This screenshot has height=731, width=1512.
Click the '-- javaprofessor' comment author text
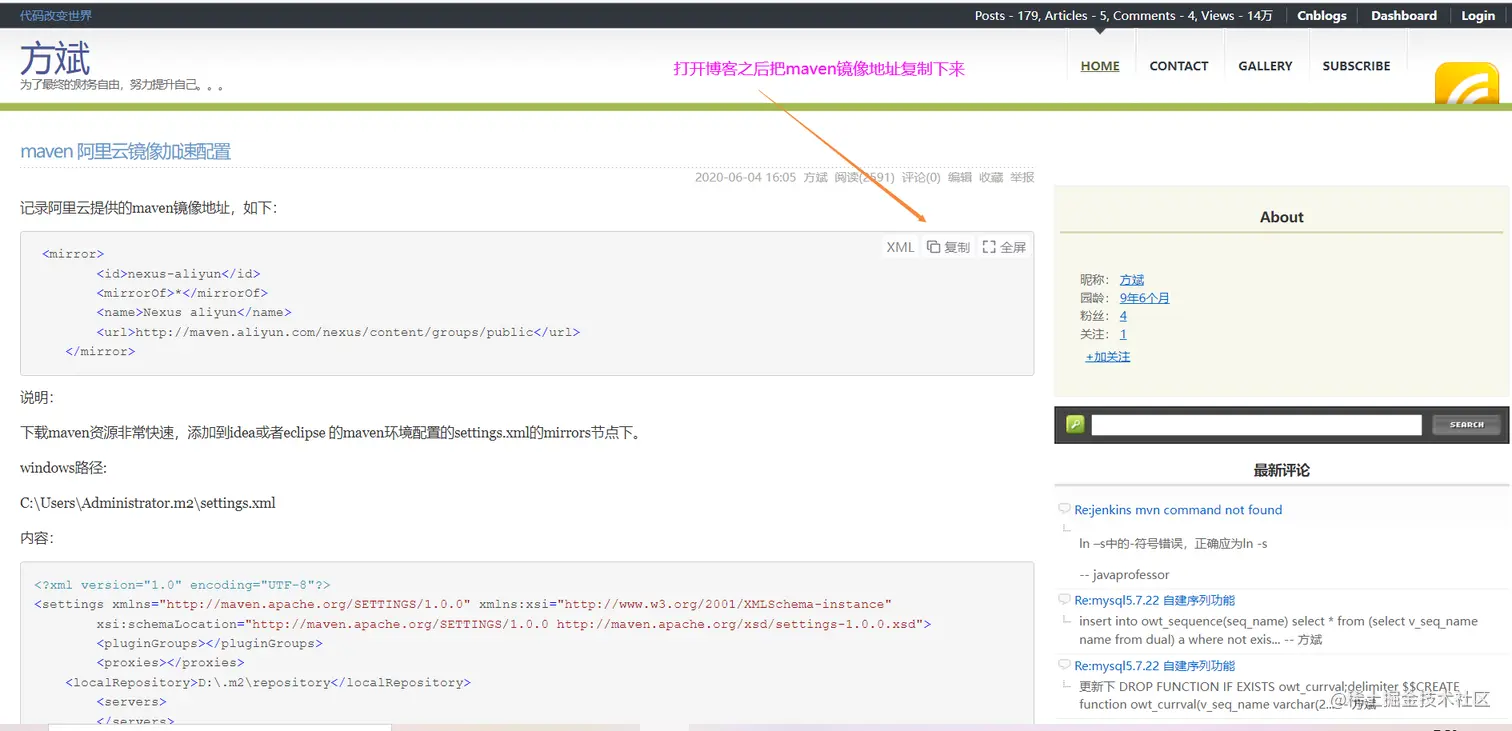(x=1124, y=575)
